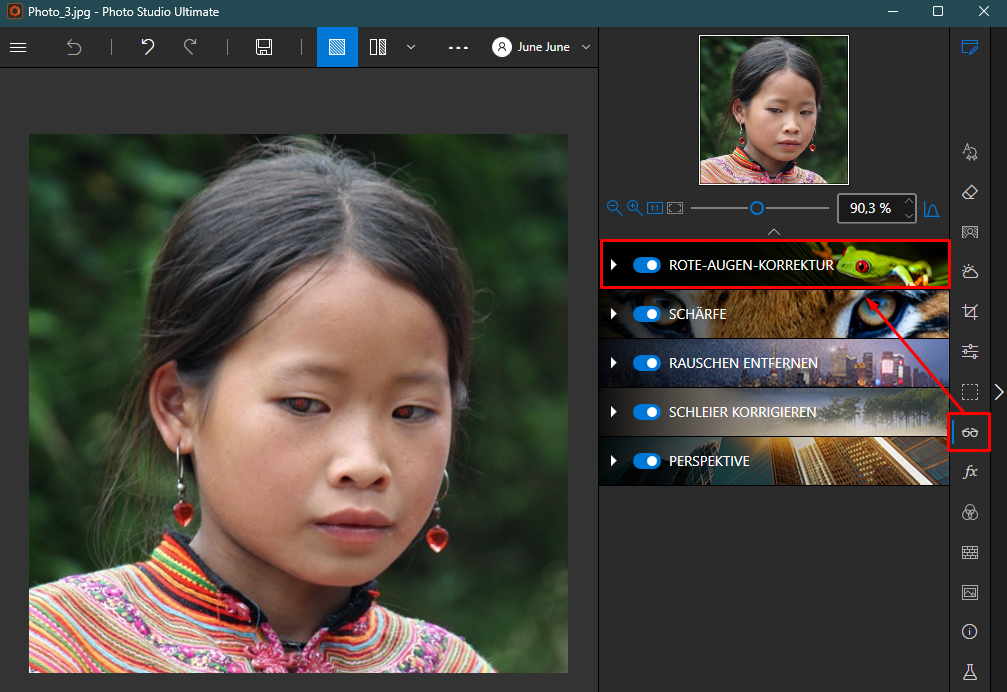Select the Crop tool icon

click(x=969, y=311)
